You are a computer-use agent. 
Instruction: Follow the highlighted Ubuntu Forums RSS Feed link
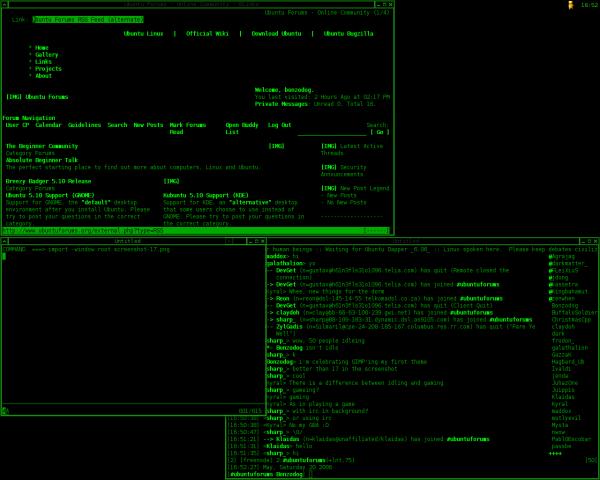point(88,20)
